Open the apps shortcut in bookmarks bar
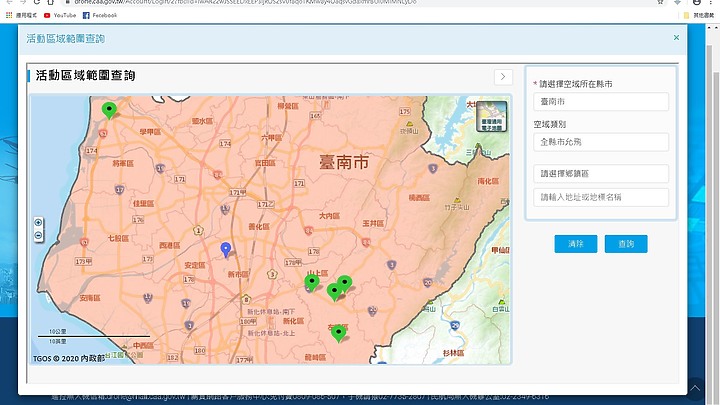 21,15
